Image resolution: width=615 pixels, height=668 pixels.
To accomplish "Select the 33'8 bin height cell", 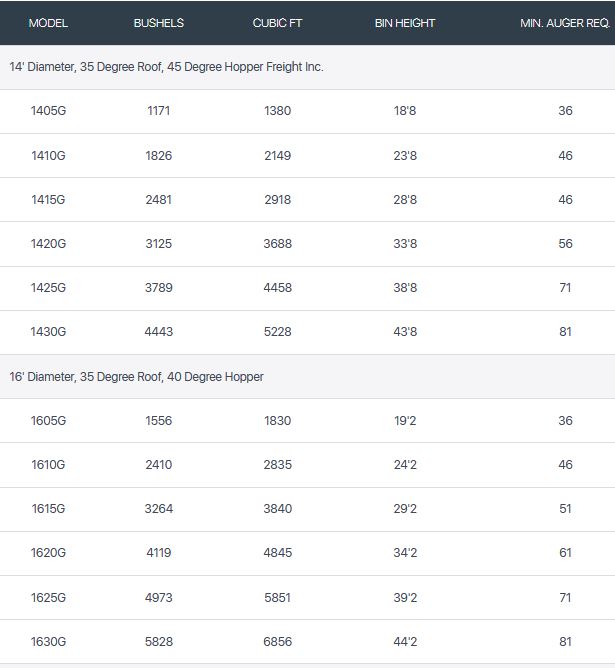I will (404, 244).
